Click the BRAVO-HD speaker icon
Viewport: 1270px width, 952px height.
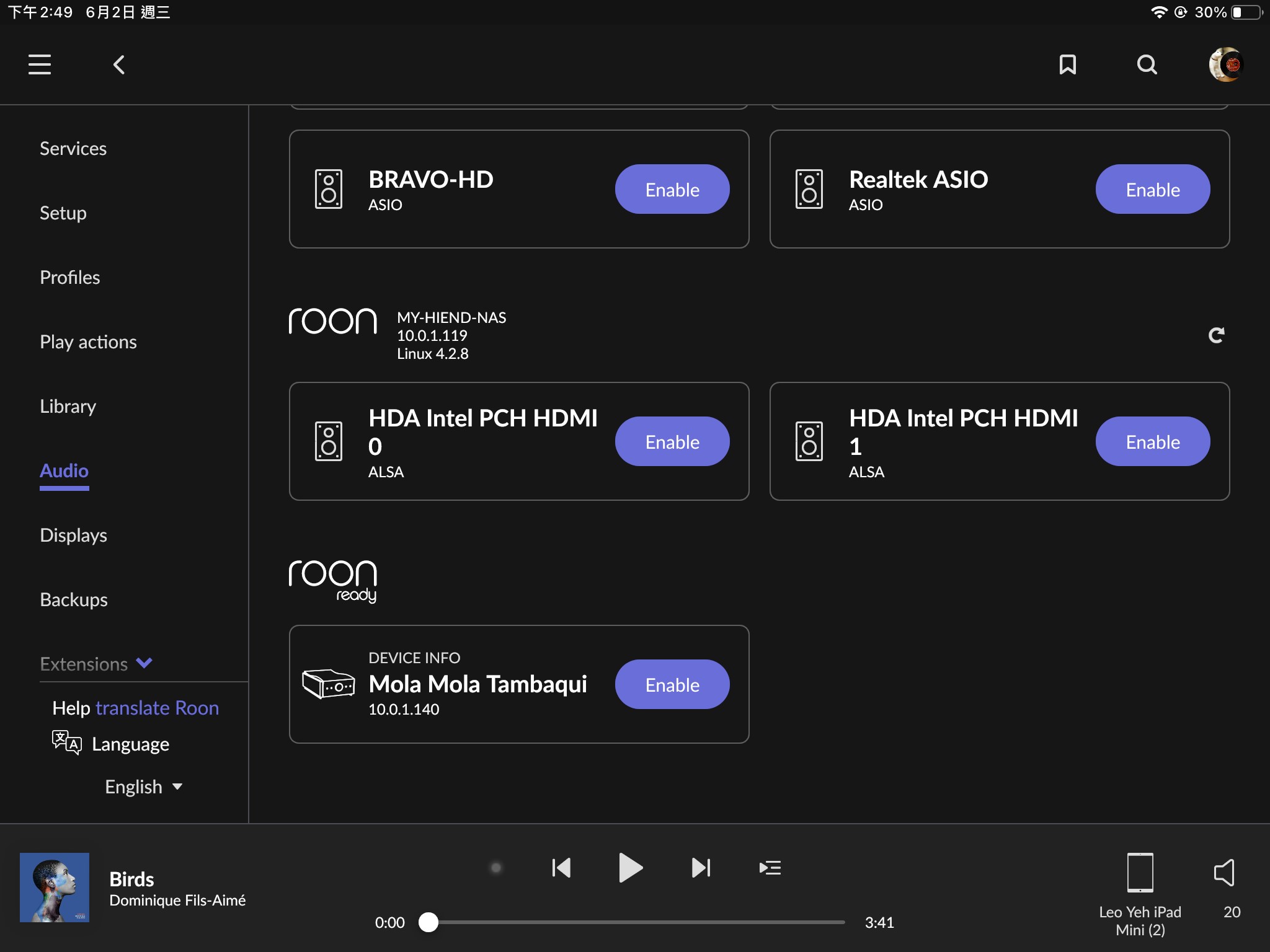329,189
